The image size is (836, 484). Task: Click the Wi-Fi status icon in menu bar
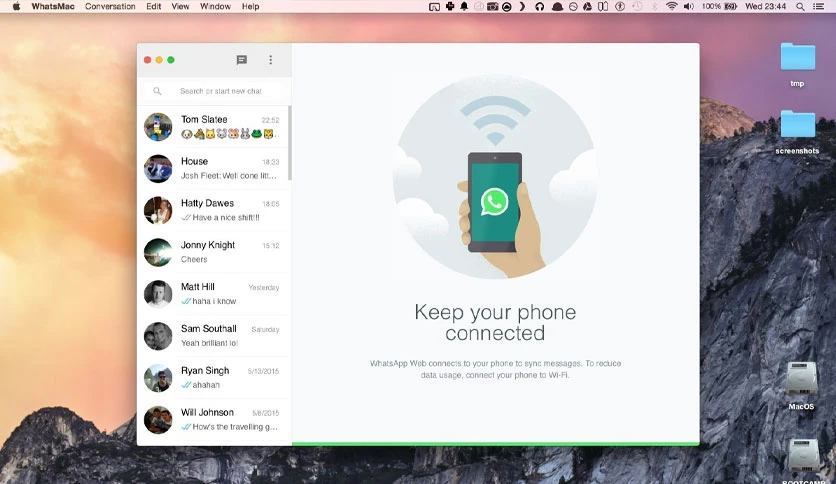click(x=672, y=6)
